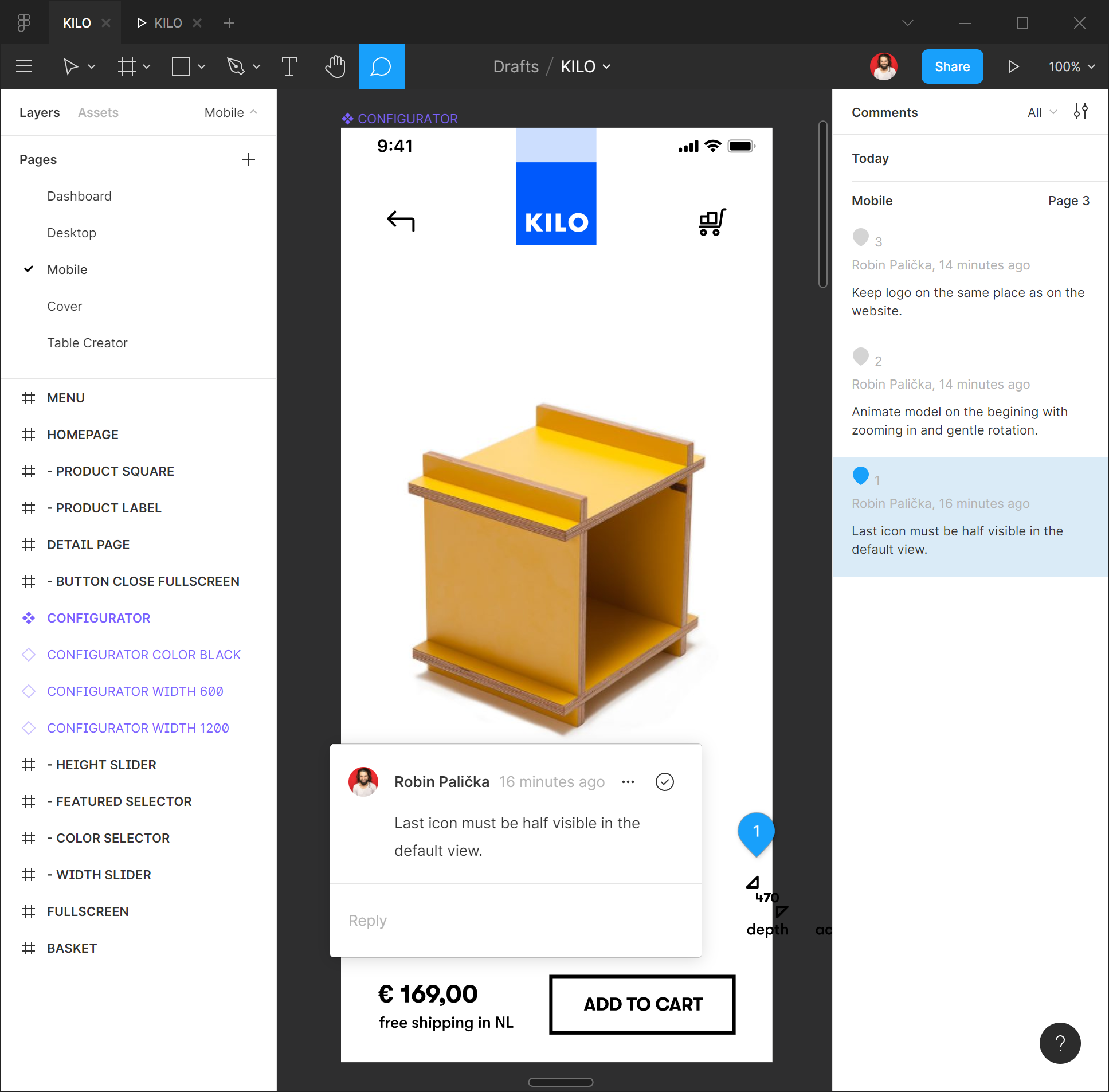This screenshot has width=1109, height=1092.
Task: Open comment filter settings icon
Action: coord(1080,112)
